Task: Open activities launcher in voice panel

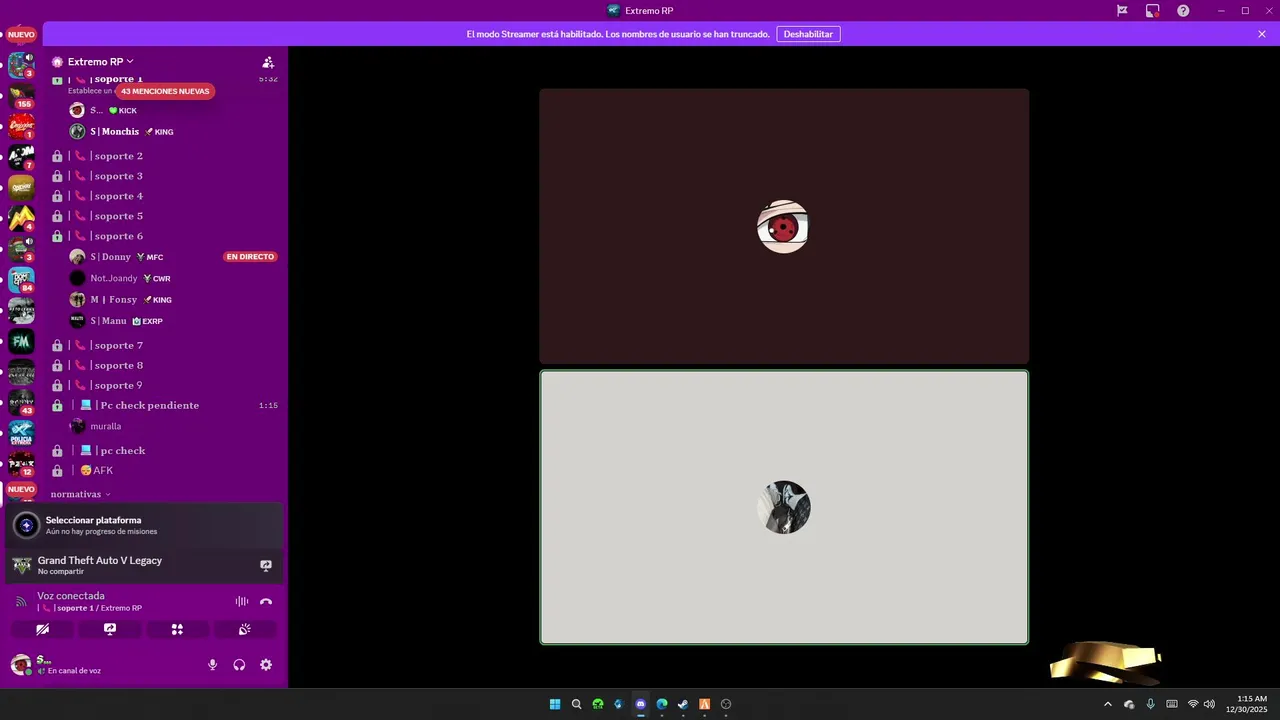Action: coord(177,629)
